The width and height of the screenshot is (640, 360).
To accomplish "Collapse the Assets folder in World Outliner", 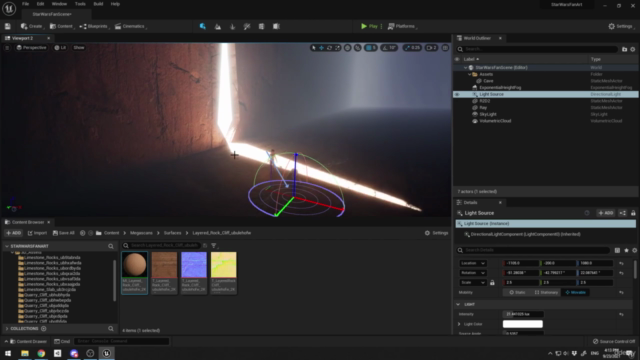I will pyautogui.click(x=469, y=74).
